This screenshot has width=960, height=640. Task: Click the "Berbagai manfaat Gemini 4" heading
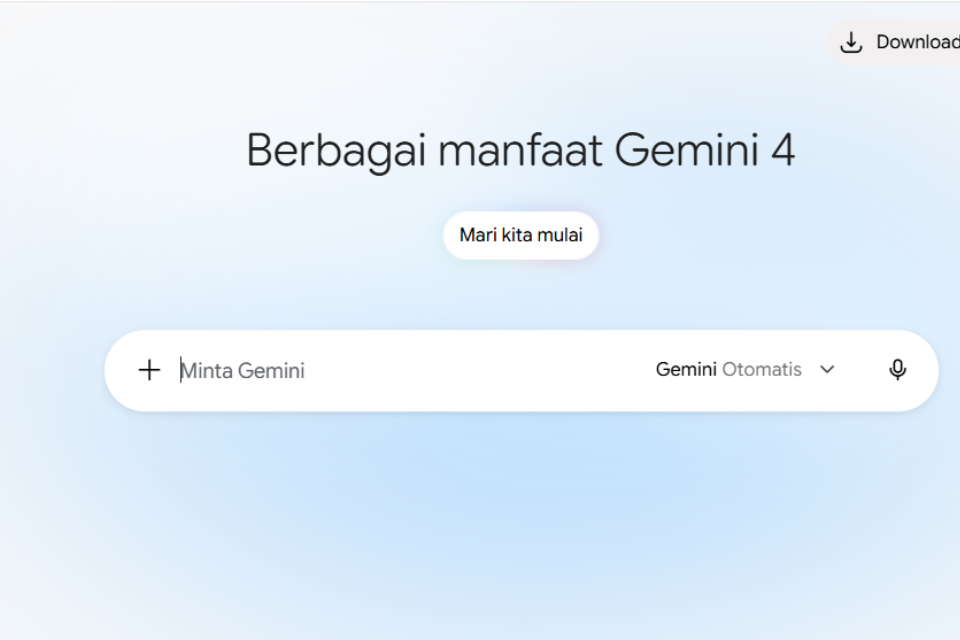tap(521, 150)
